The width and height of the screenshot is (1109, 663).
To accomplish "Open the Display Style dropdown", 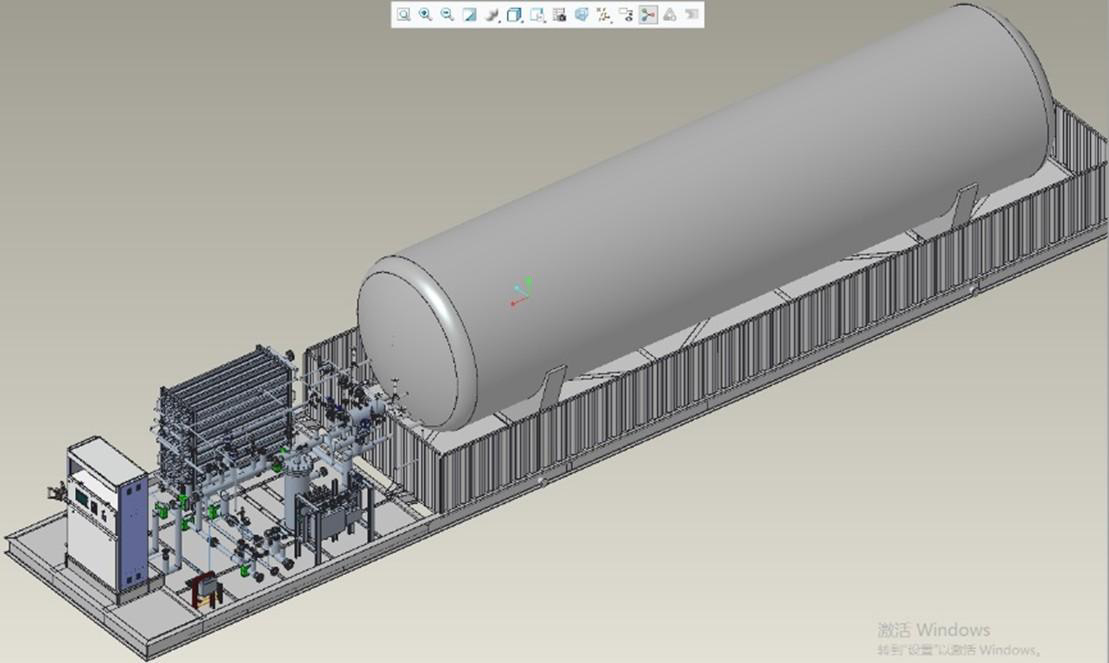I will [x=514, y=15].
